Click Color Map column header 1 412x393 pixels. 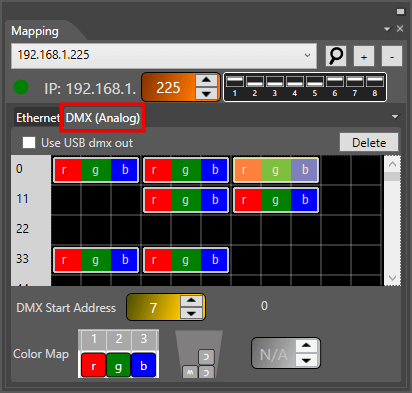pos(94,339)
